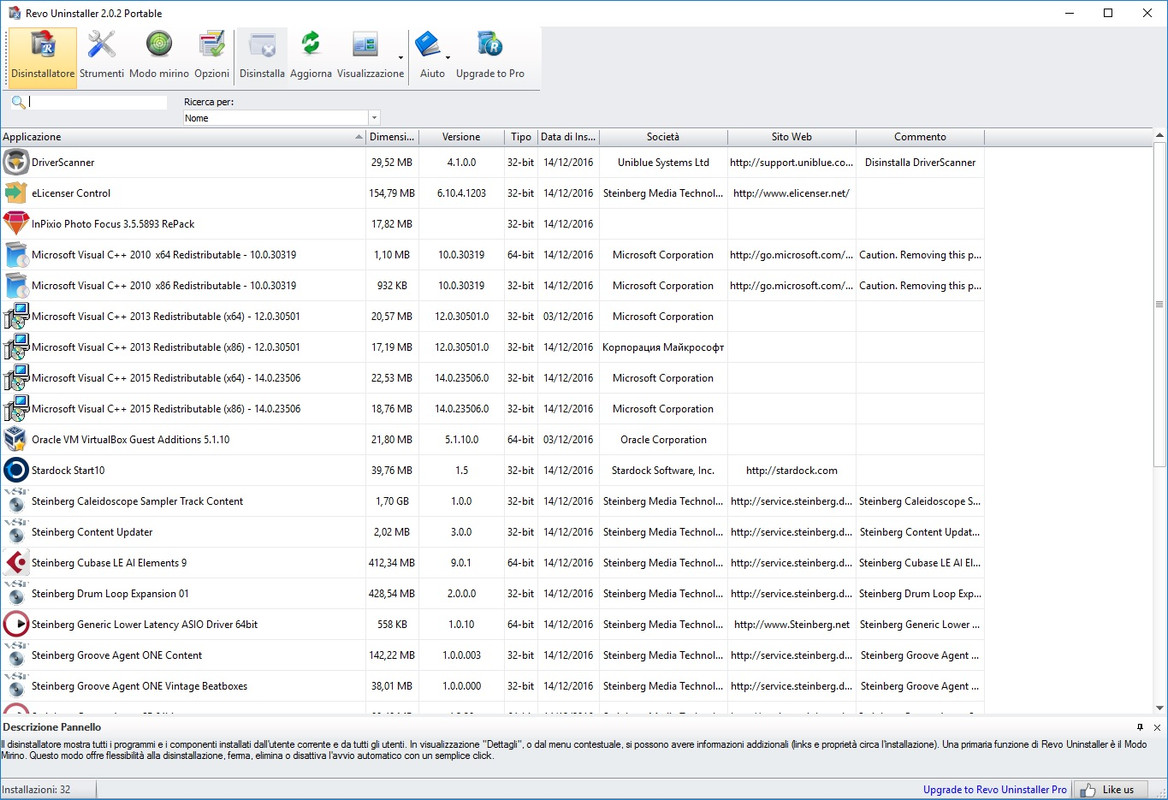Select the eLicenser Control icon
Screen dimensions: 1168x800
pyautogui.click(x=16, y=193)
